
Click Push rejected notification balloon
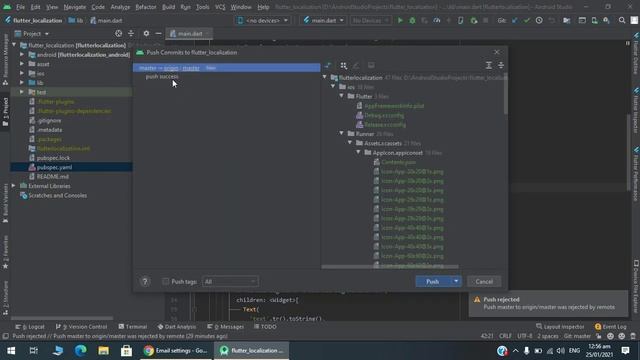[x=549, y=303]
